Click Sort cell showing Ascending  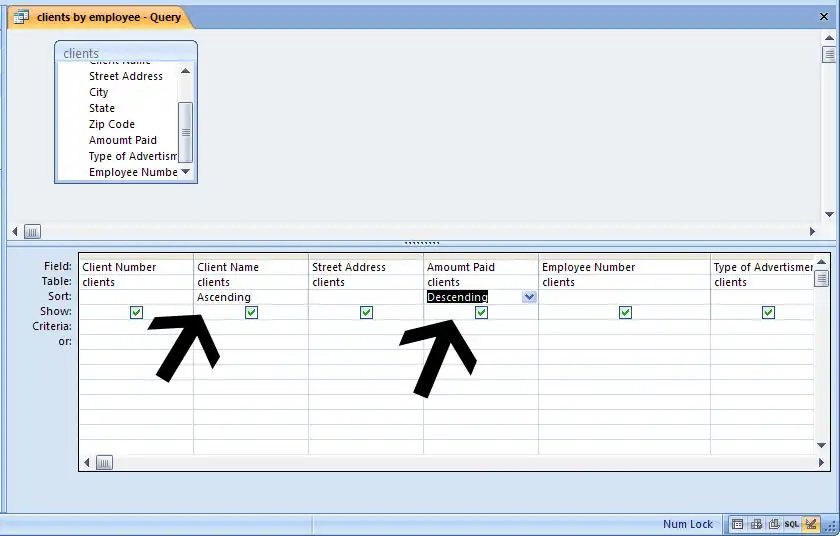(251, 297)
